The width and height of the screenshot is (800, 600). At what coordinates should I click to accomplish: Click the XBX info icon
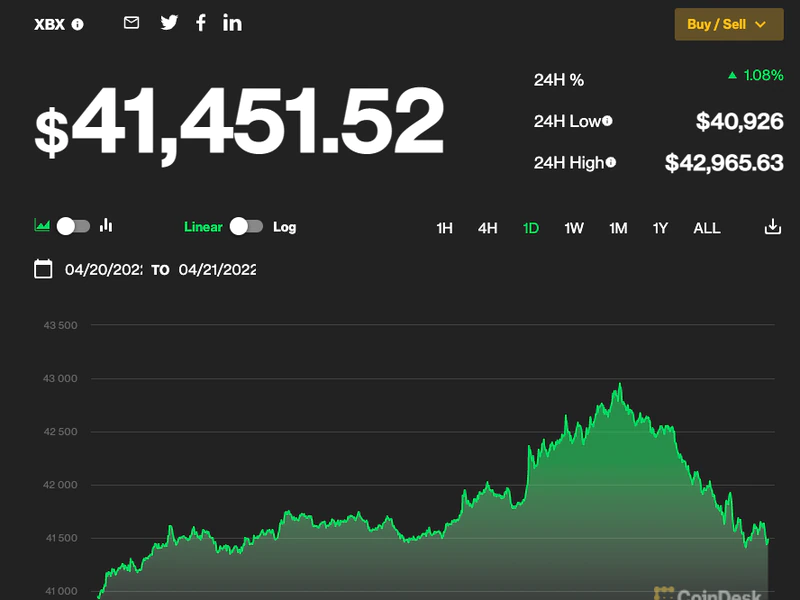click(78, 24)
